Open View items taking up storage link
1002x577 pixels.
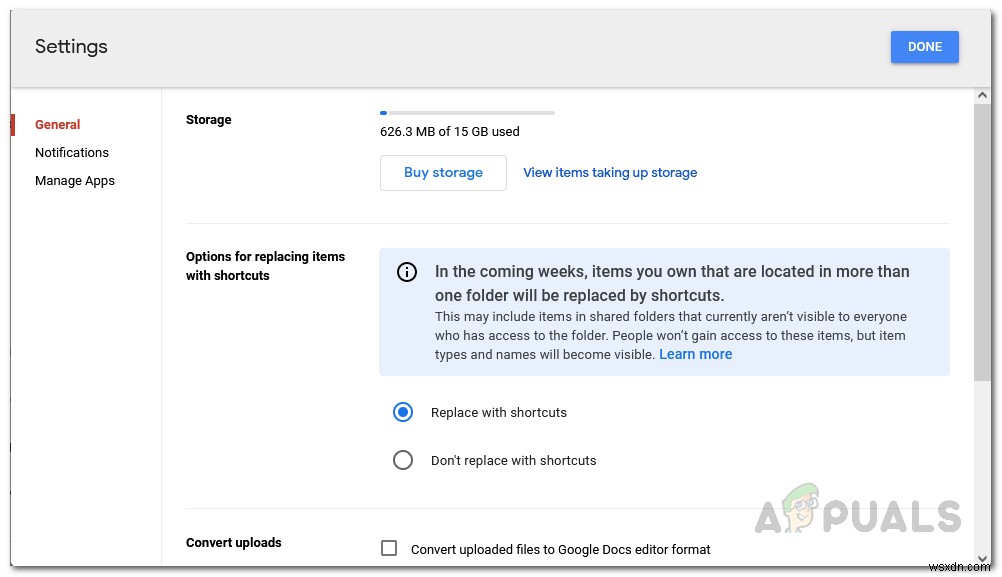pos(610,173)
